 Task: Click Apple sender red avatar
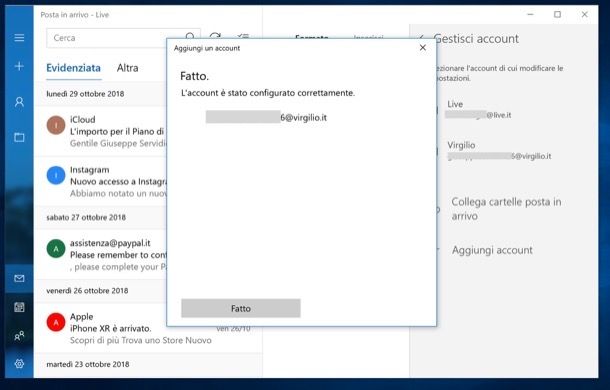click(56, 322)
